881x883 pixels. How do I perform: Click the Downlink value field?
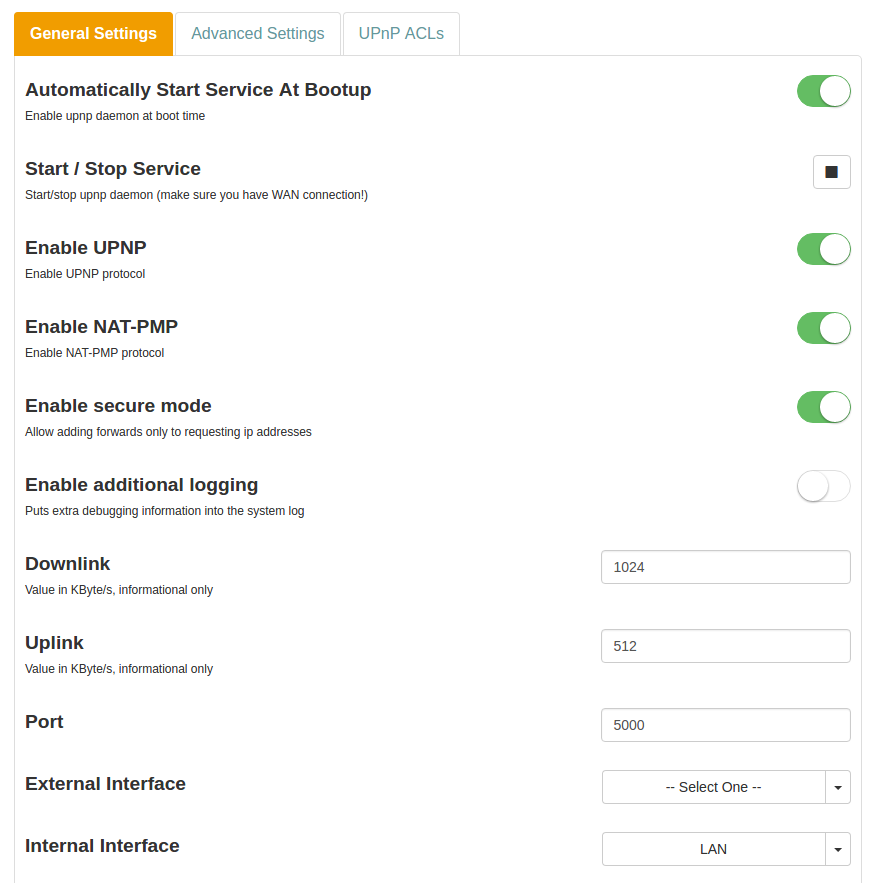[725, 567]
